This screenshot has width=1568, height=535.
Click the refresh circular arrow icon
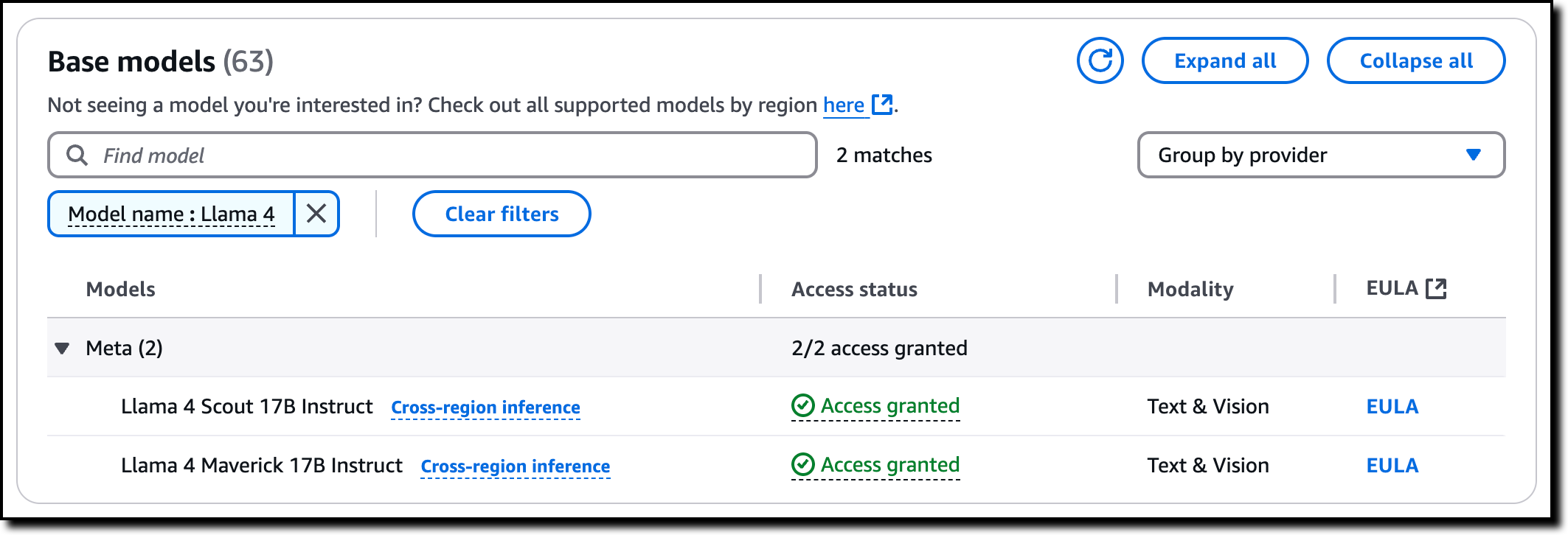pyautogui.click(x=1100, y=60)
